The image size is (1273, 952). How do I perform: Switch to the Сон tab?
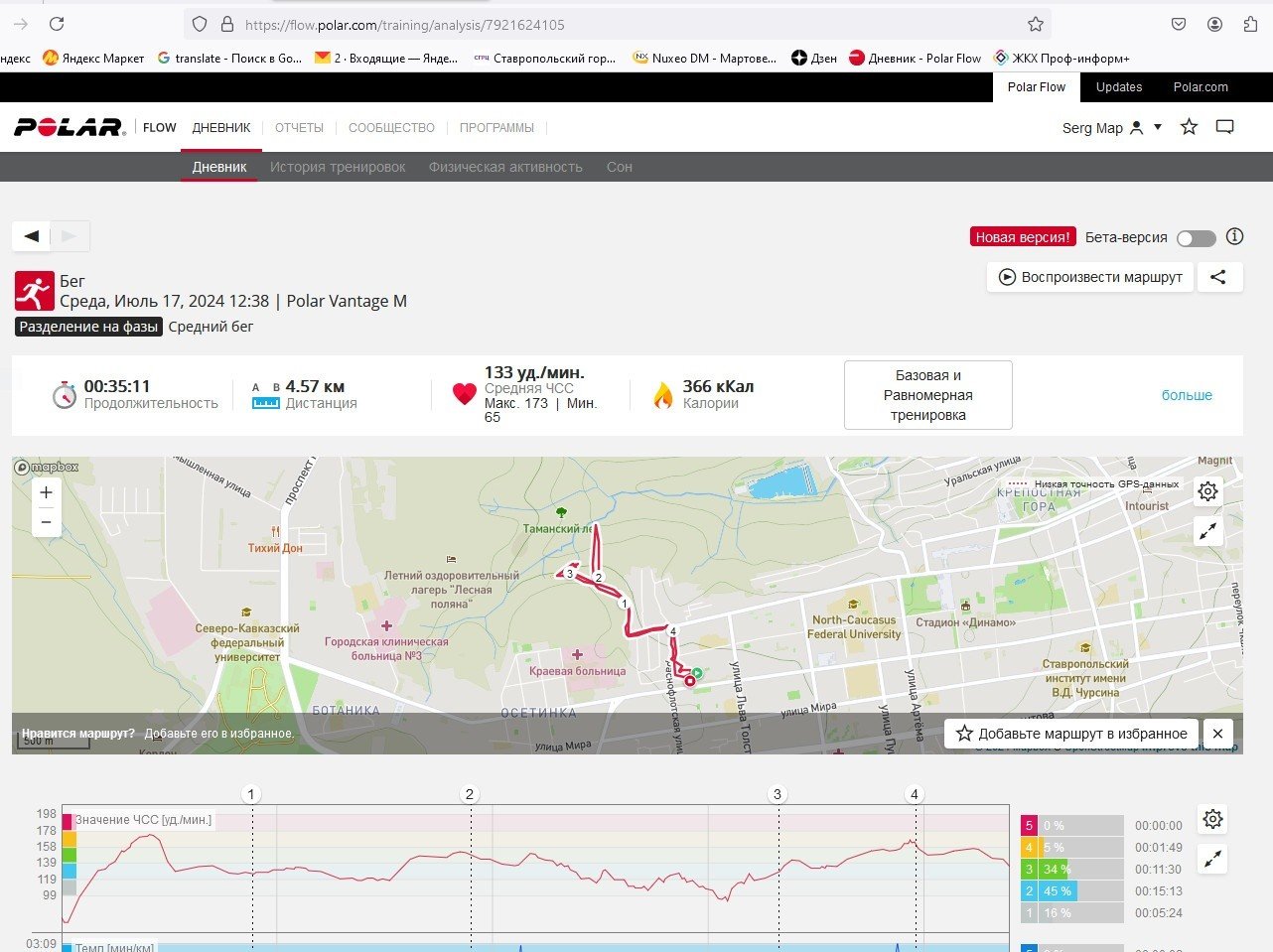[620, 167]
